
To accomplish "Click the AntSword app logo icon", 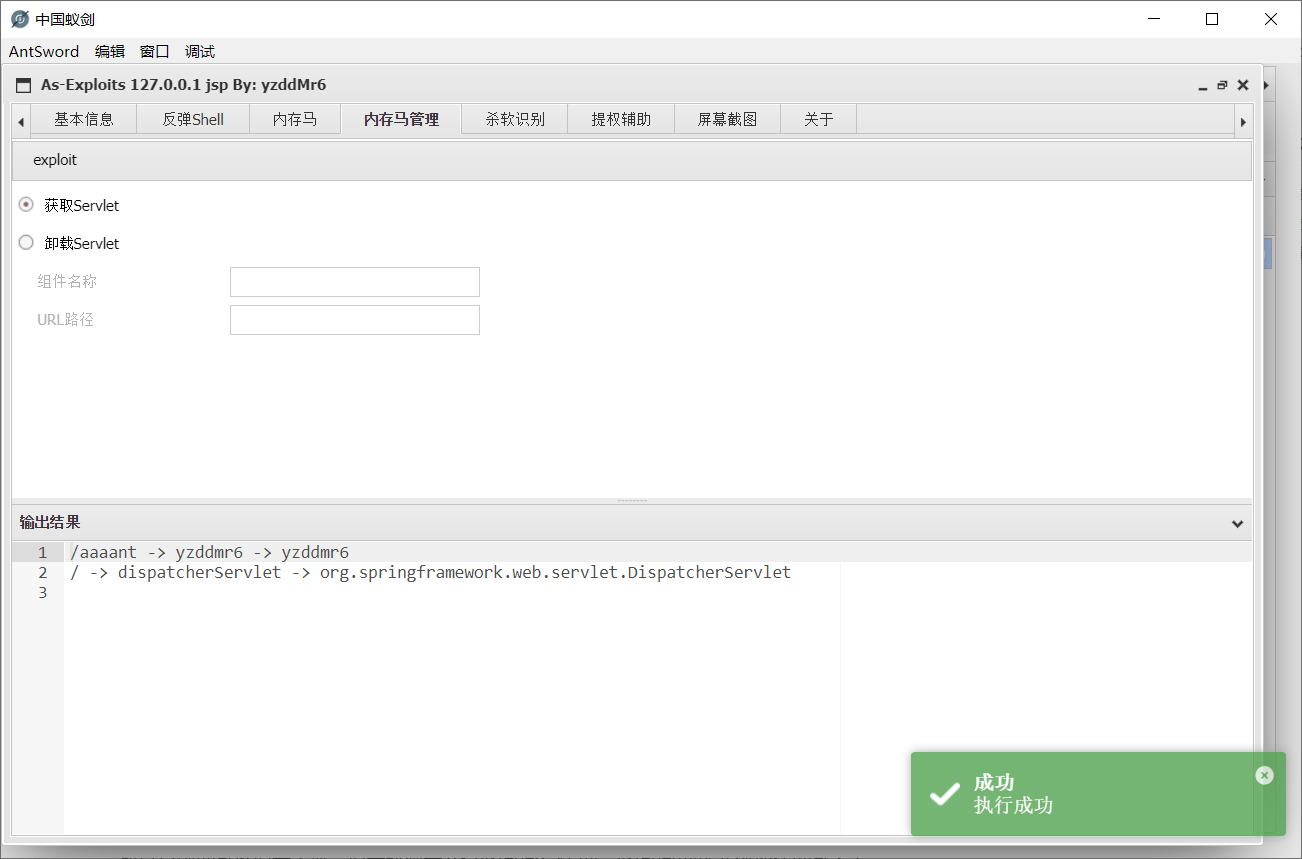I will [19, 19].
